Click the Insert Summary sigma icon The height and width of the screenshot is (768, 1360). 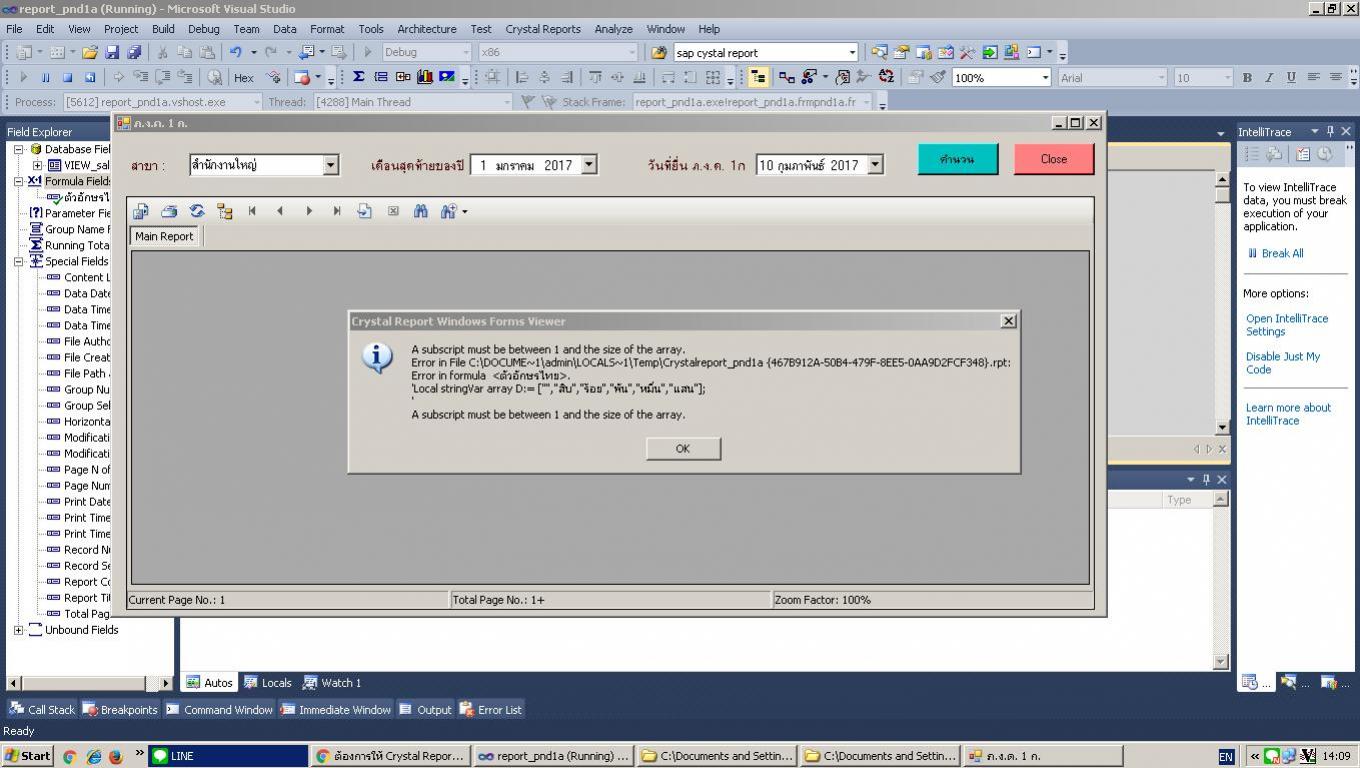coord(358,77)
